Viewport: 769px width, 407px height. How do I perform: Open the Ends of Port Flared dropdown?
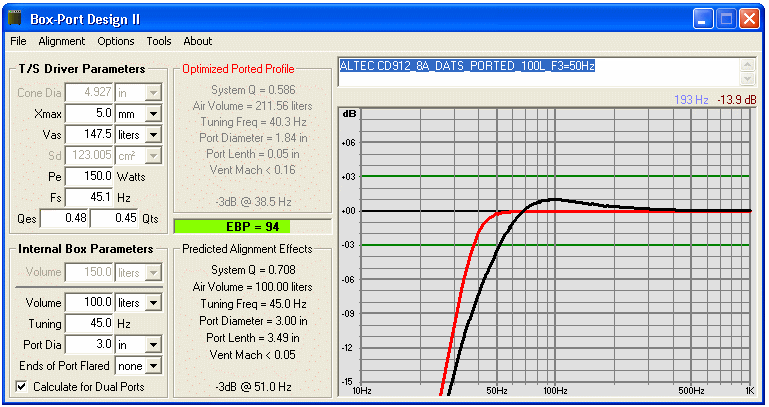154,366
